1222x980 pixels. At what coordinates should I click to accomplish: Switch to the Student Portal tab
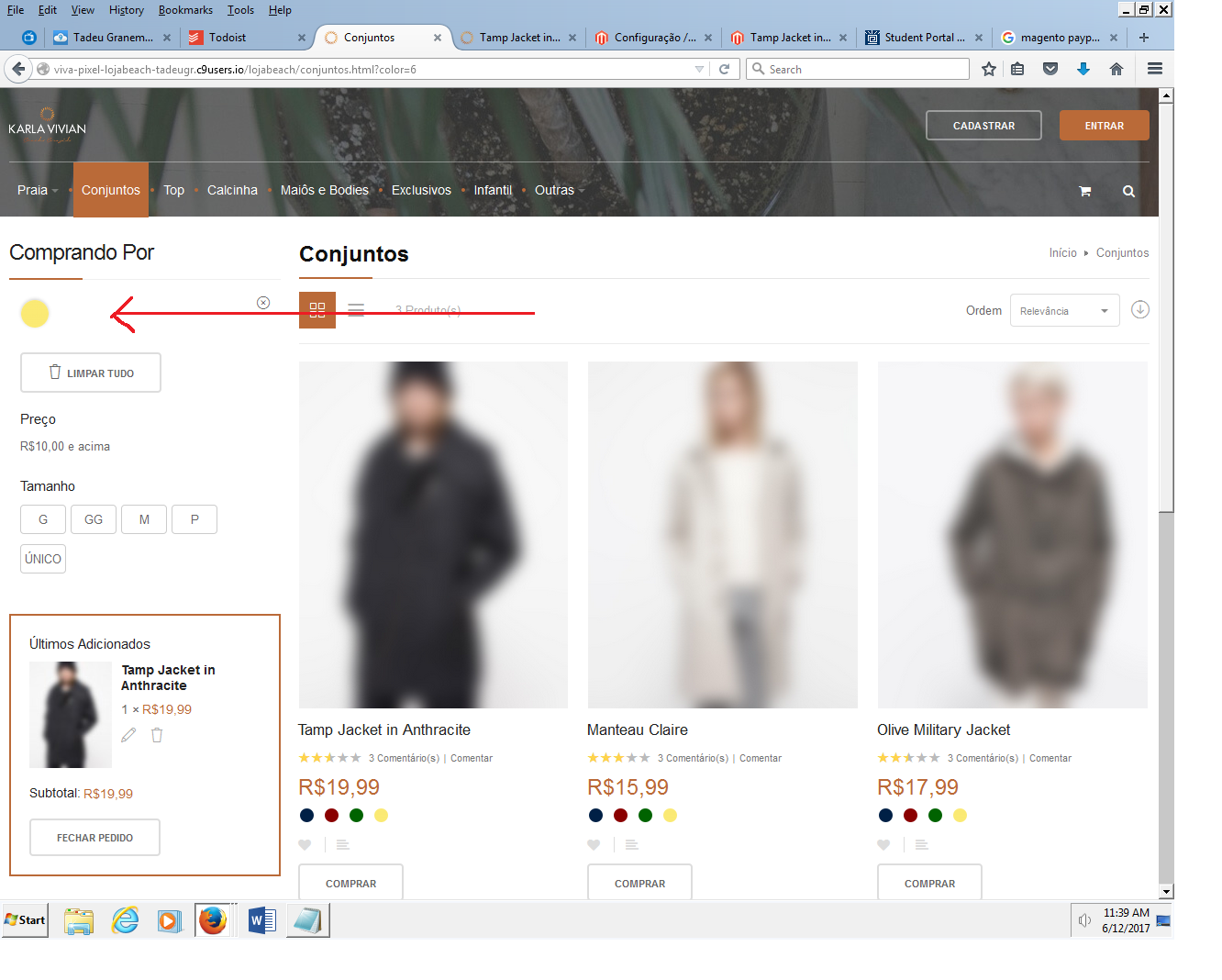[922, 38]
